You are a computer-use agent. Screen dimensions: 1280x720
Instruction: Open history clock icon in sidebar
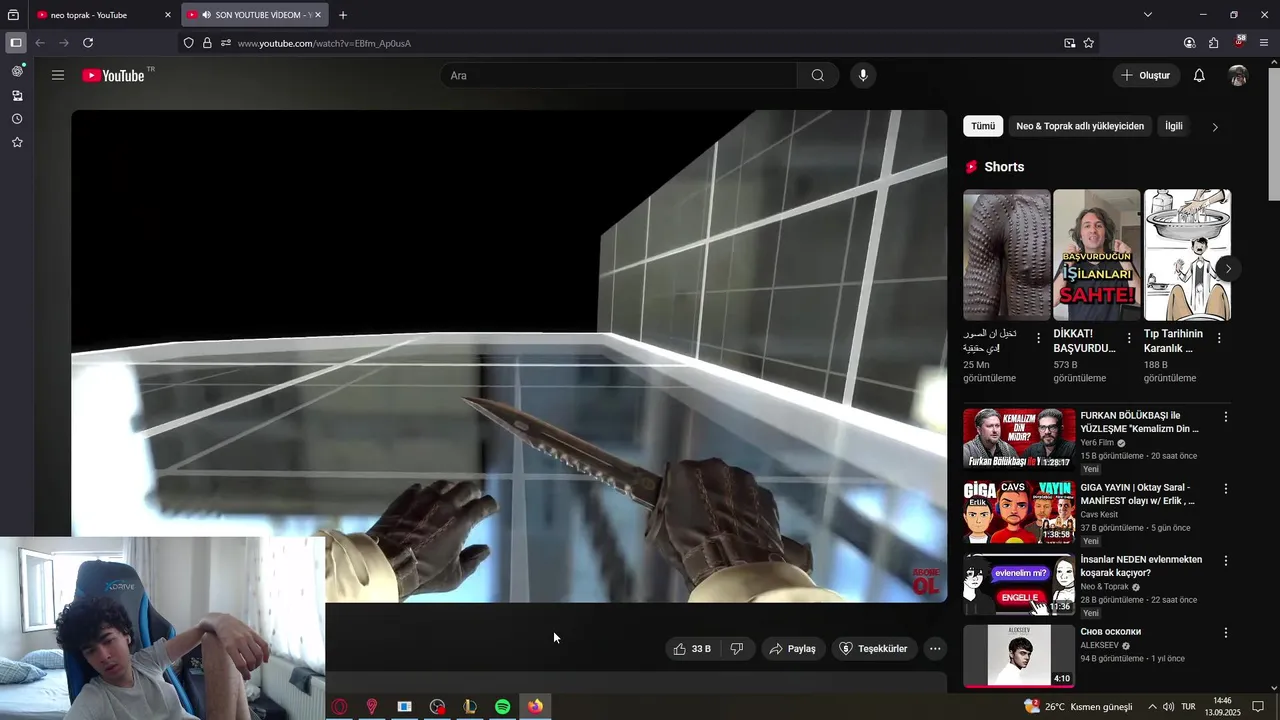[x=17, y=119]
